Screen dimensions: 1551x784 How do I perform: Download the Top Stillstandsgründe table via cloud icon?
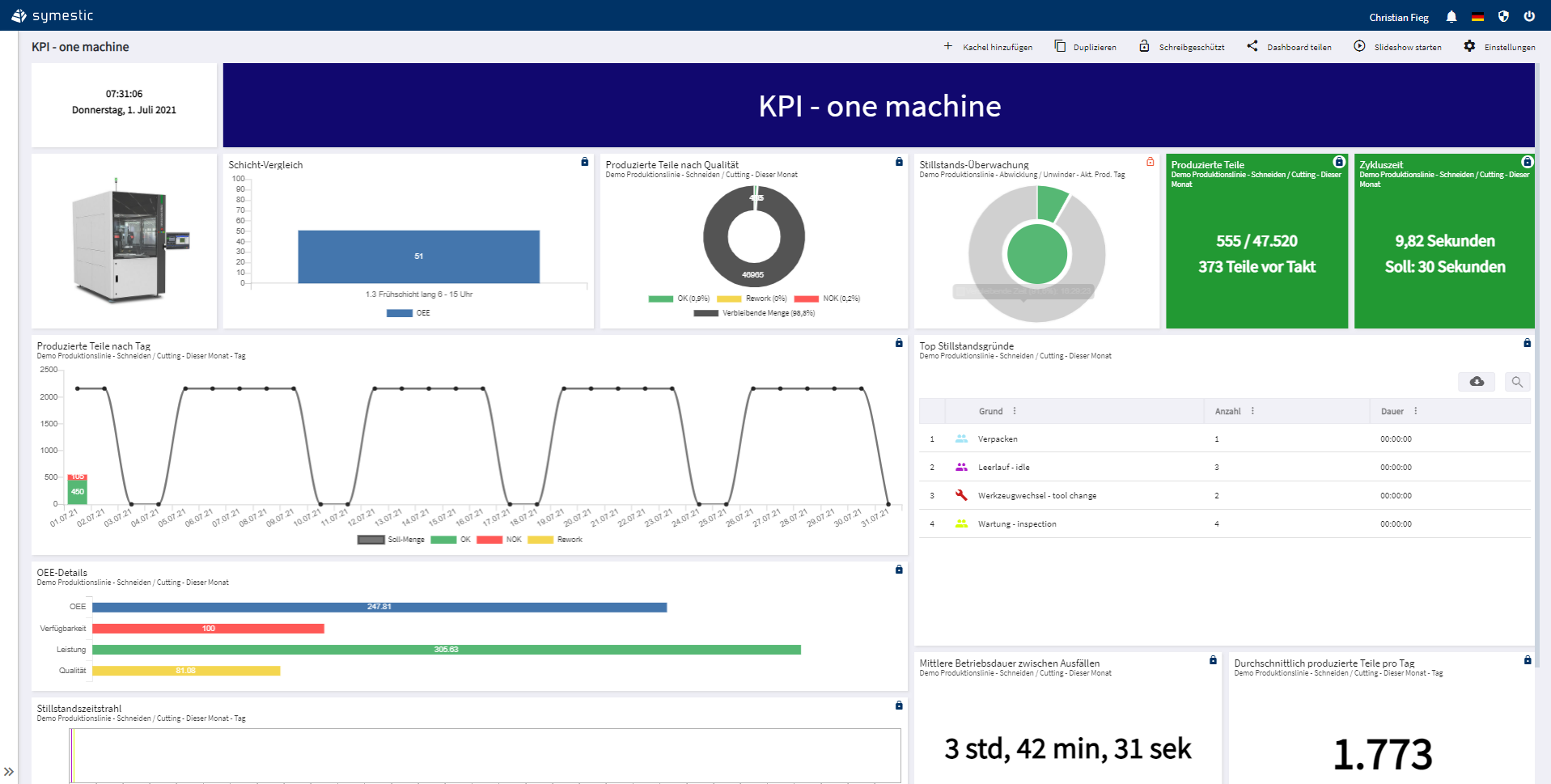pos(1477,381)
